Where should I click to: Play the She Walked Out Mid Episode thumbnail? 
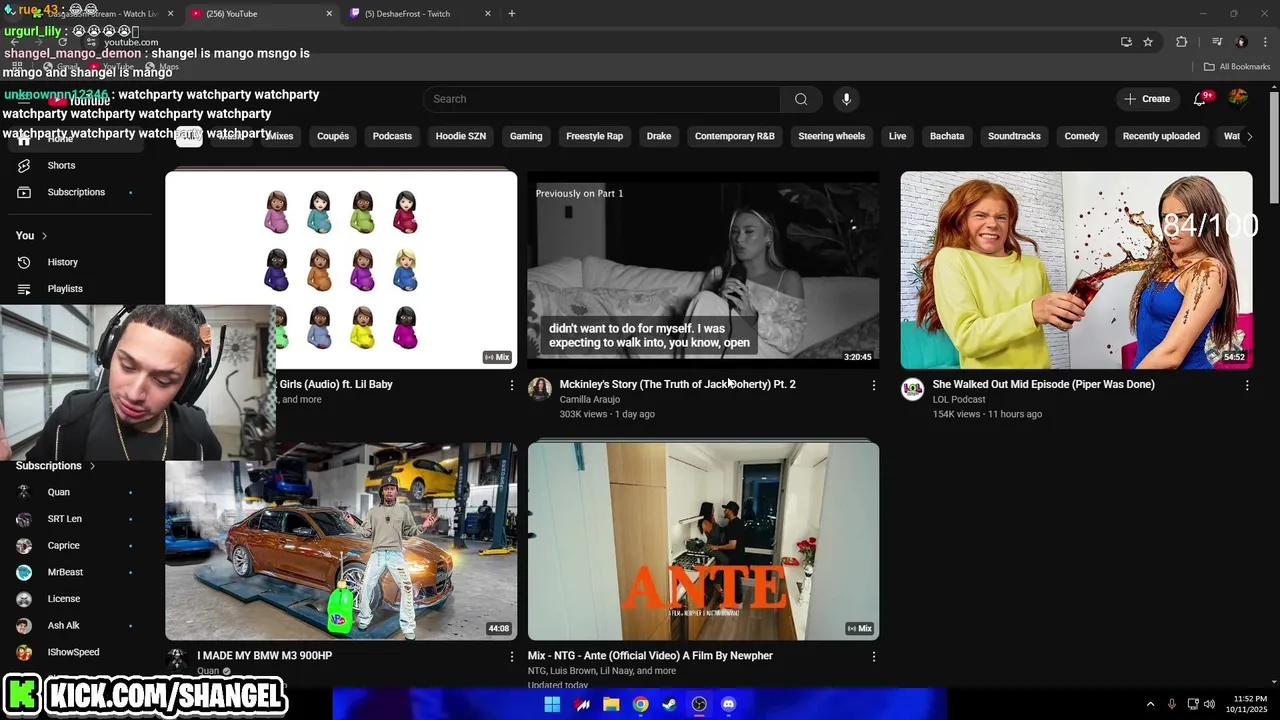pos(1076,270)
